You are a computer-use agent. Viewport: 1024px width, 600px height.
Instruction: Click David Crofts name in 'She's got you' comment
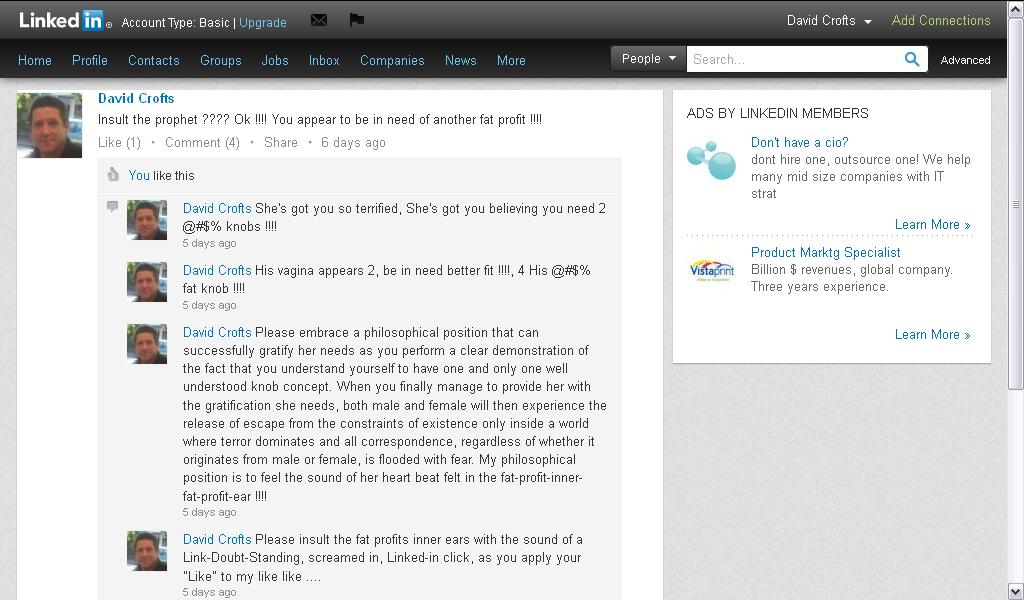[x=217, y=208]
